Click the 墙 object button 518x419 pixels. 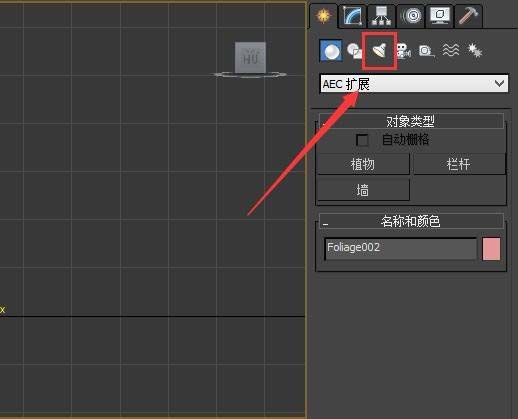[363, 190]
